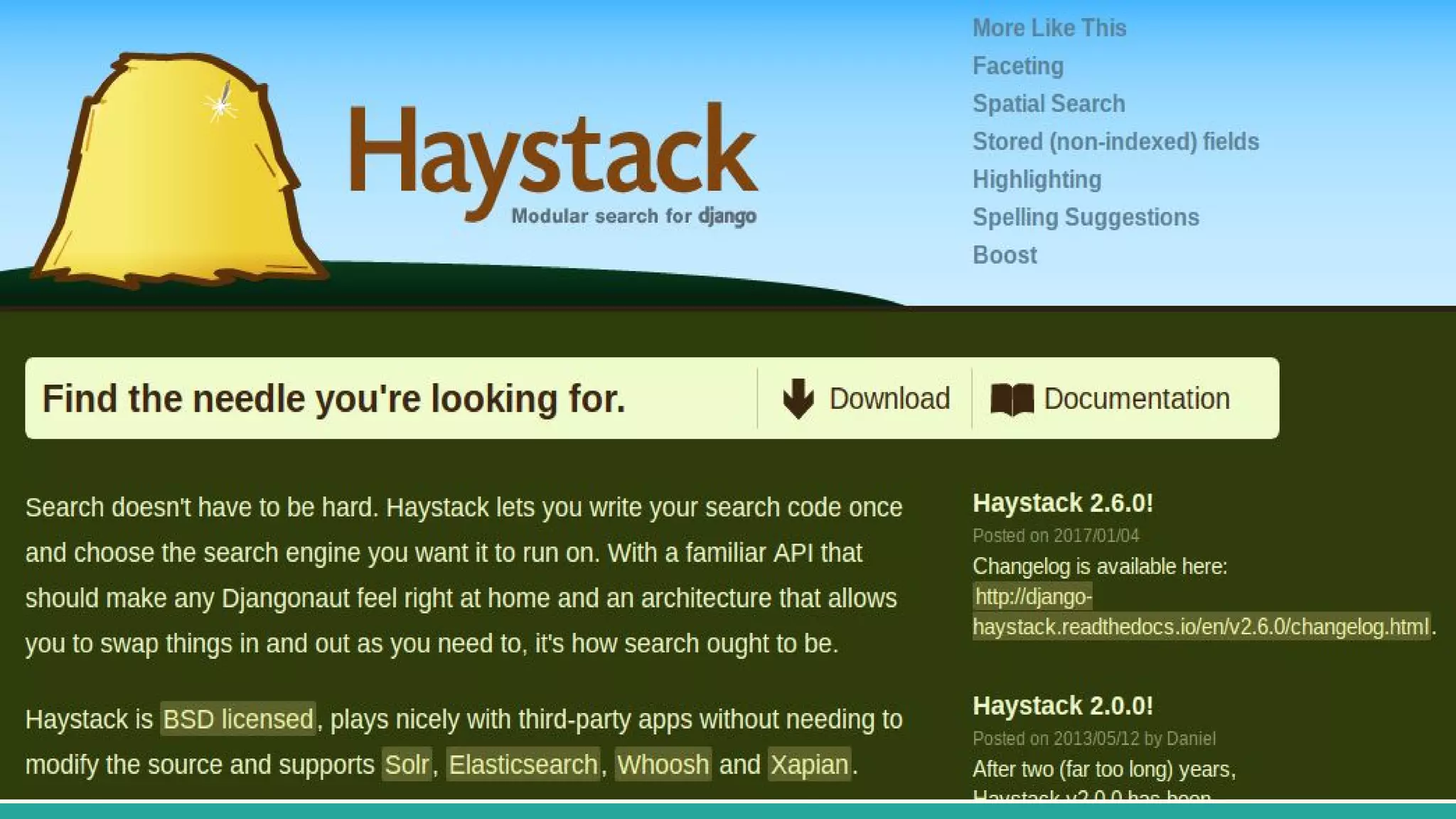Visit the Elasticsearch backend link
Viewport: 1456px width, 819px height.
pyautogui.click(x=523, y=765)
